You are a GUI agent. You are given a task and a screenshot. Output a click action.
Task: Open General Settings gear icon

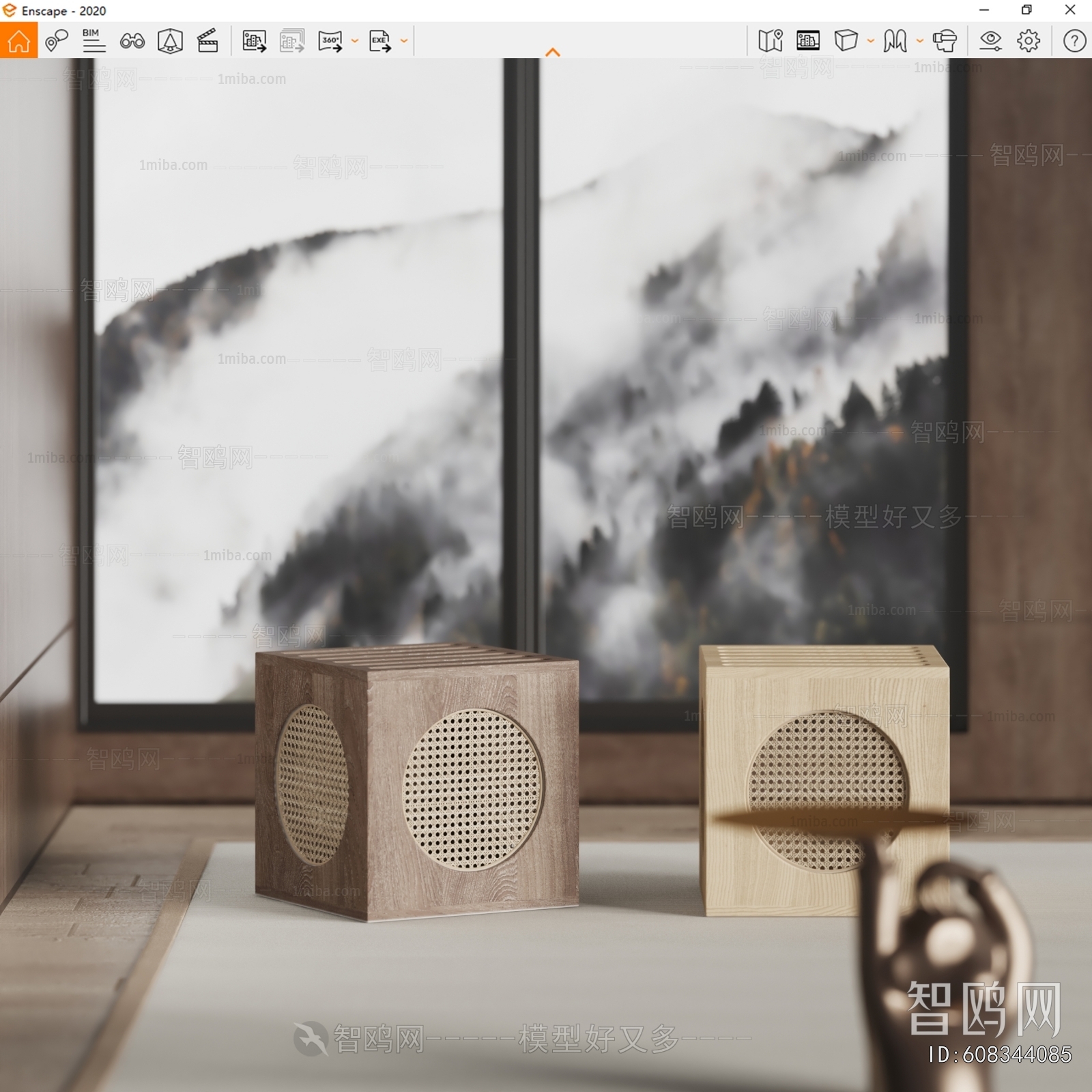(1029, 41)
